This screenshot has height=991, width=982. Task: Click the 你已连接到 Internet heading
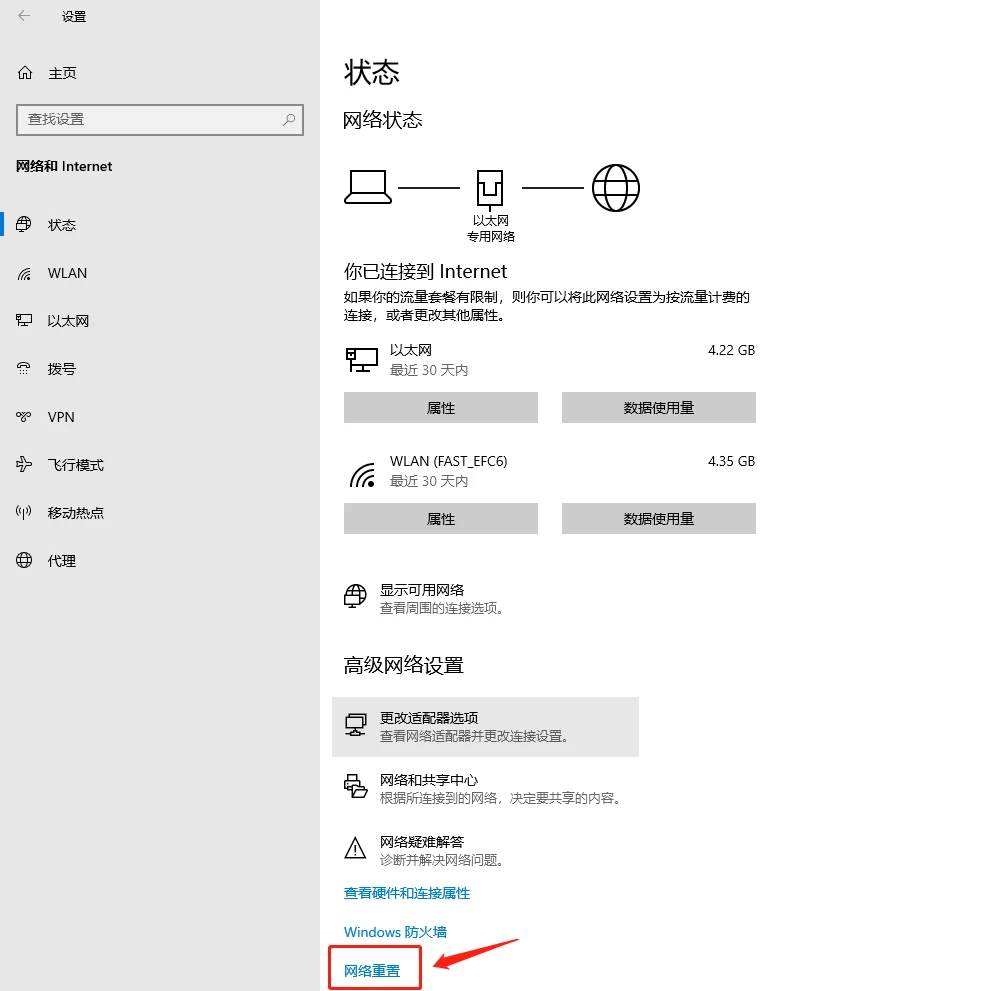(425, 272)
